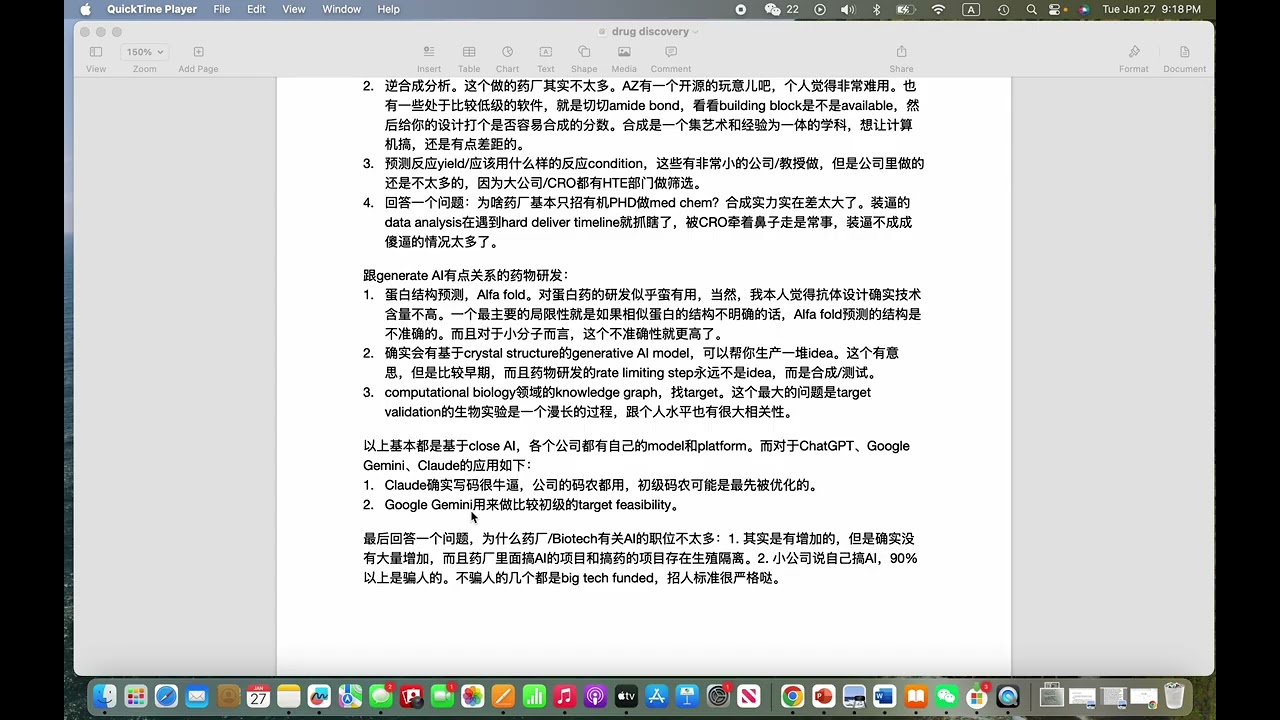Open Mail from the Dock
Screen dimensions: 1280x720
tap(197, 696)
